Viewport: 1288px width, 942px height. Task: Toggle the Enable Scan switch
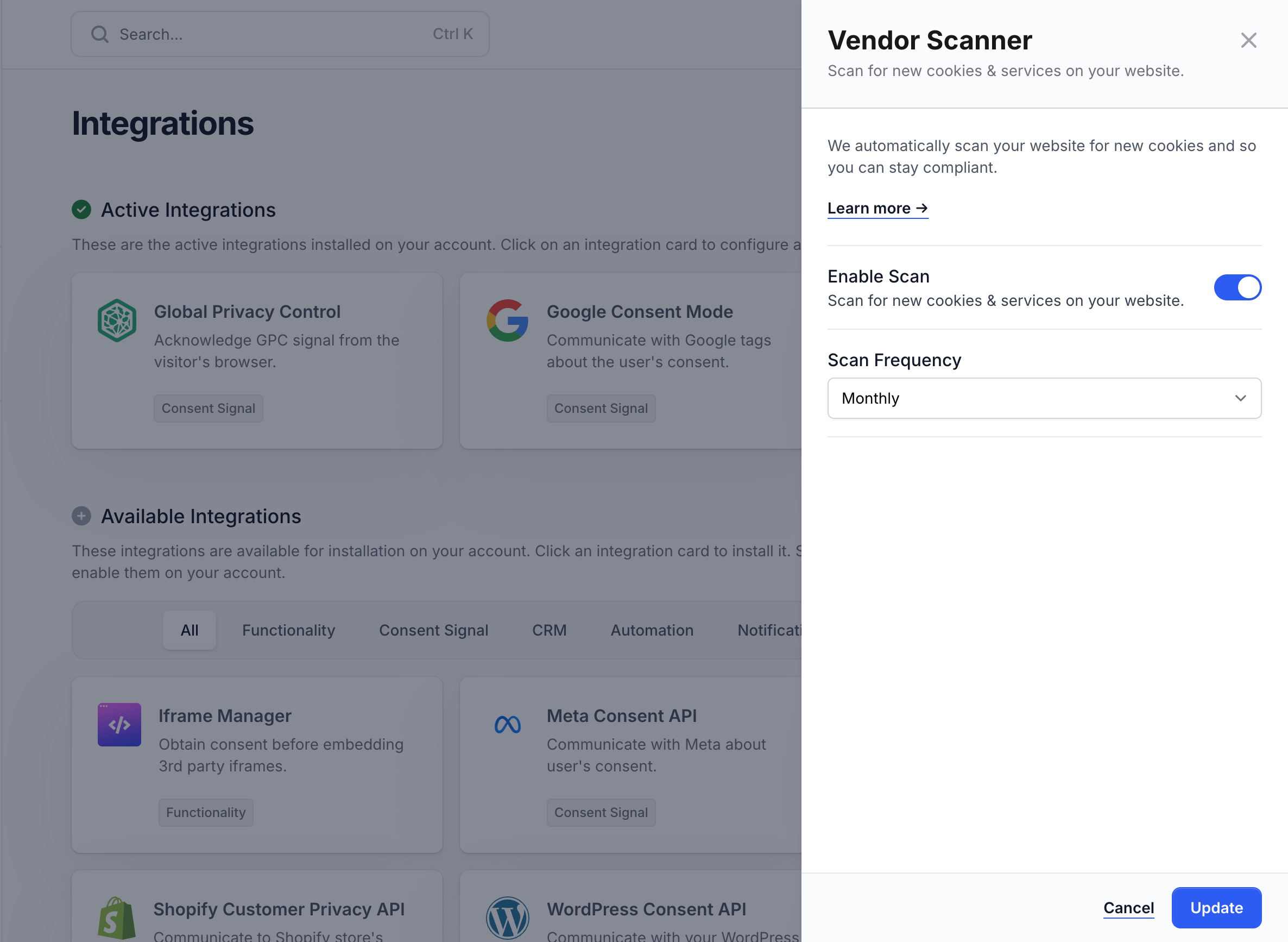[x=1238, y=287]
